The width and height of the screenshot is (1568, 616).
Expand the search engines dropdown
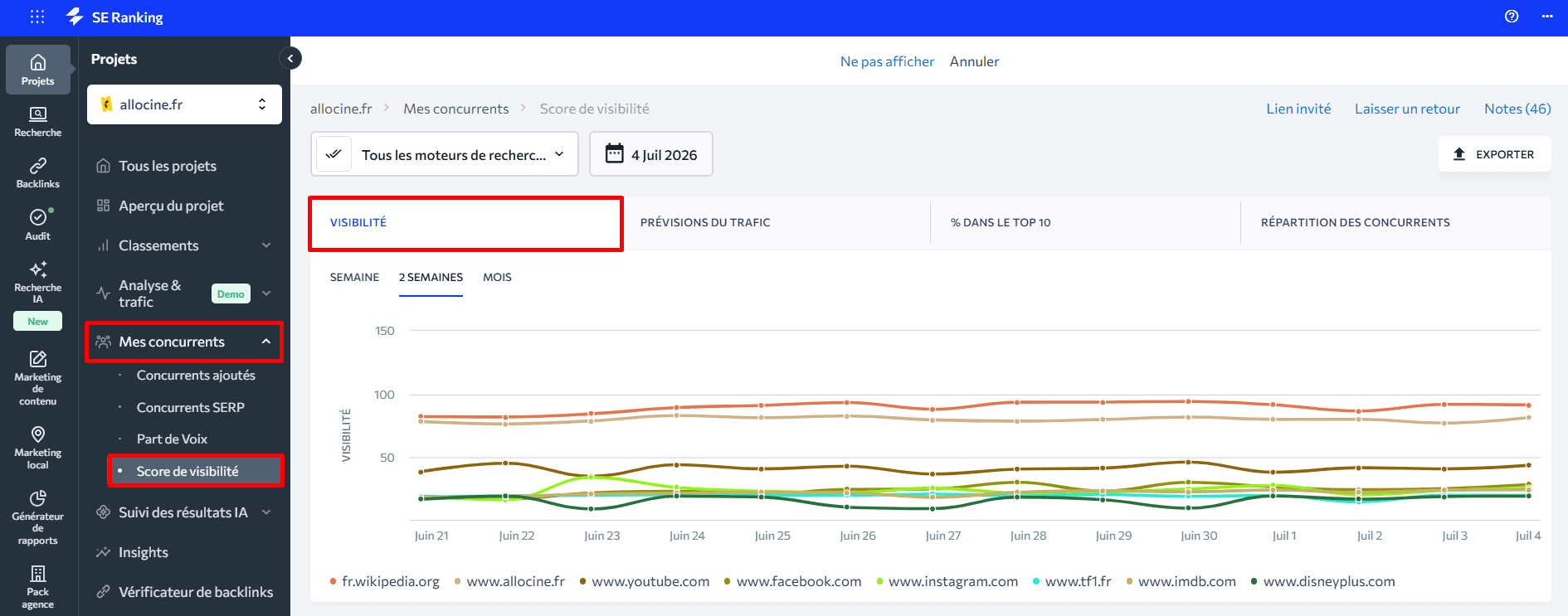445,154
